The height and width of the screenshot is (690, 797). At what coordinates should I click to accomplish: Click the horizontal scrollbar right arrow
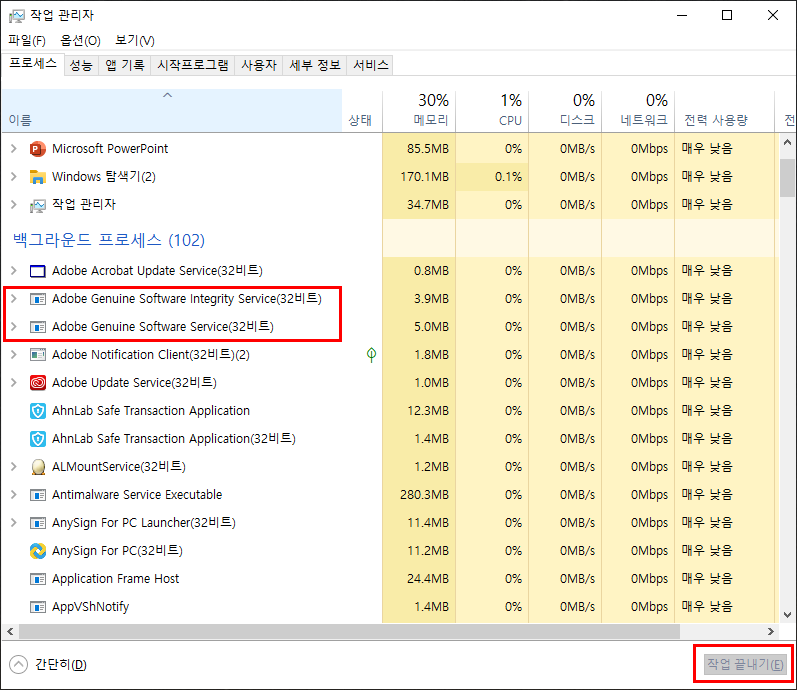click(x=771, y=632)
